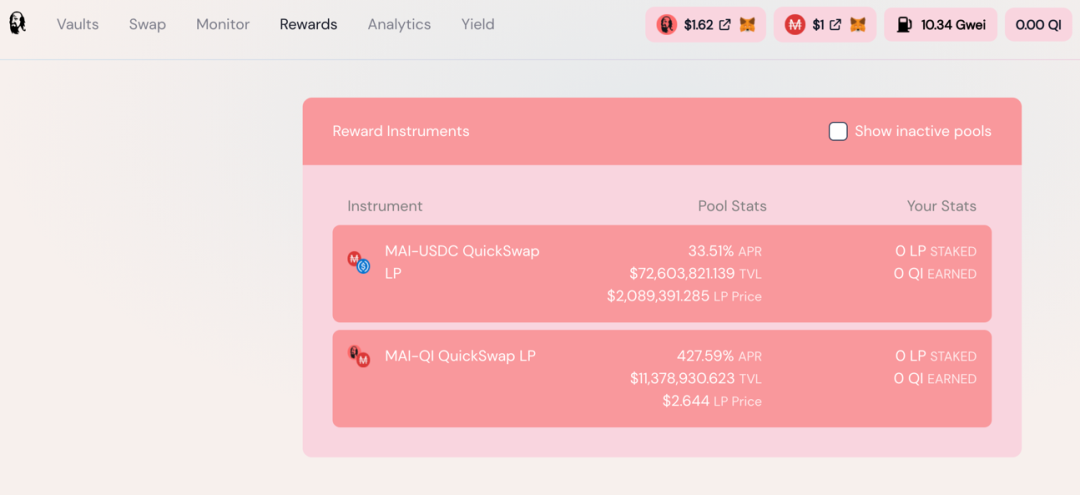Image resolution: width=1080 pixels, height=495 pixels.
Task: Click the red MAI token icon
Action: pos(796,25)
